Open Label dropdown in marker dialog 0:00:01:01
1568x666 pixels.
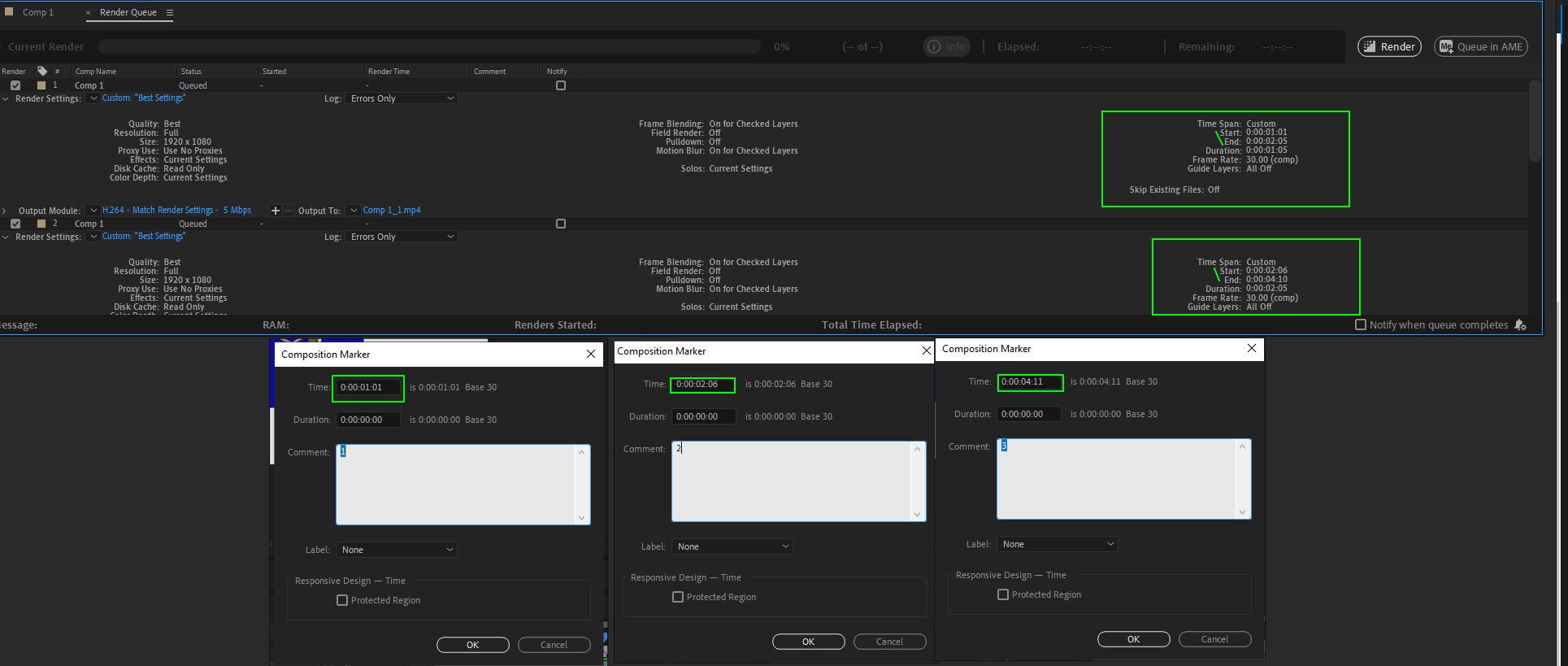(x=397, y=550)
